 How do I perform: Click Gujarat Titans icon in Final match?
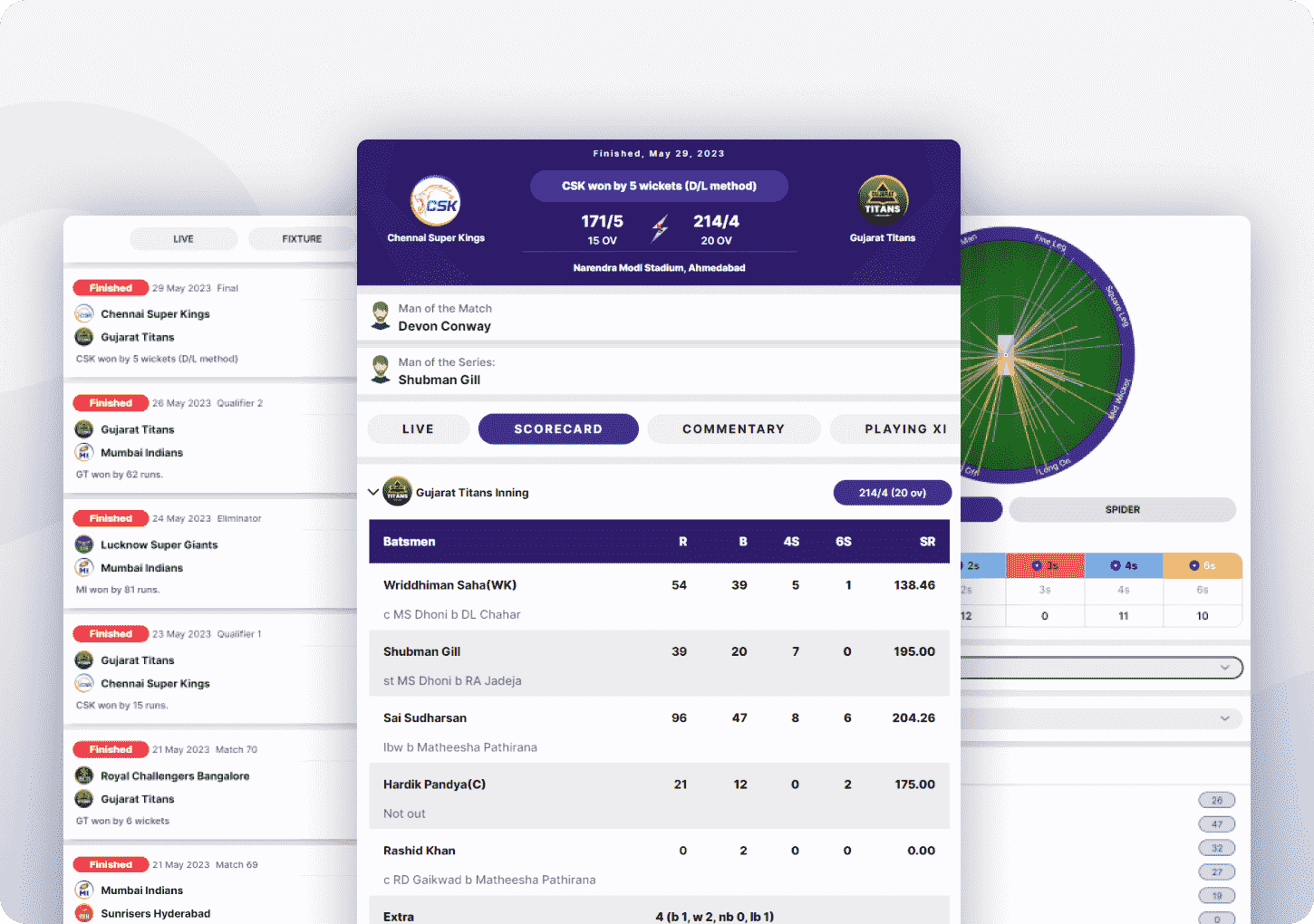pyautogui.click(x=84, y=337)
